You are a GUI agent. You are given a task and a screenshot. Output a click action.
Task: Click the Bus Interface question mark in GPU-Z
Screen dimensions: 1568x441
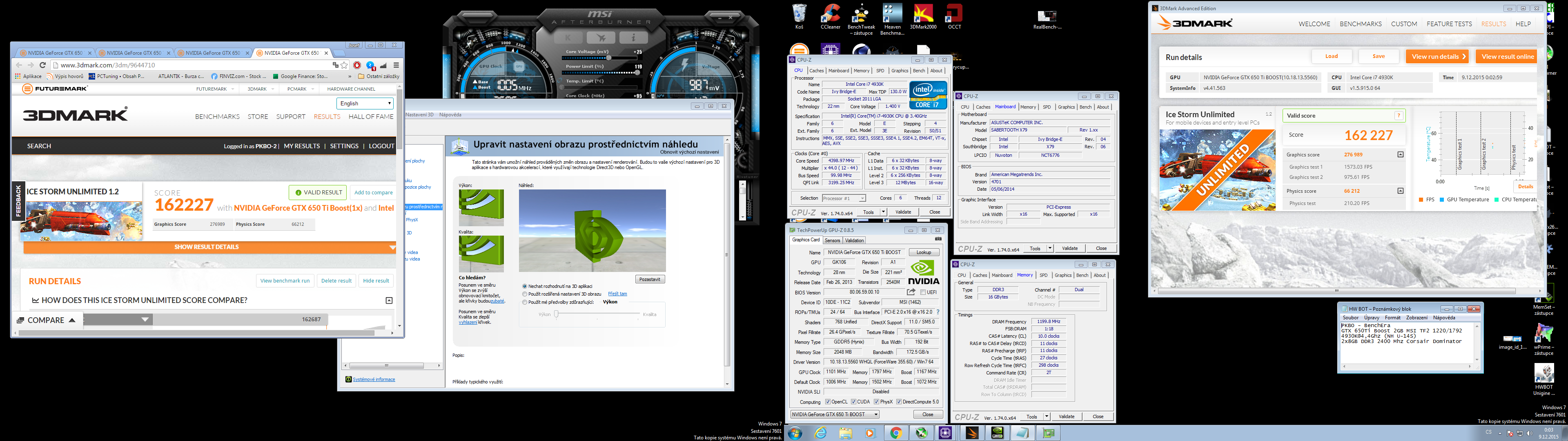point(938,312)
